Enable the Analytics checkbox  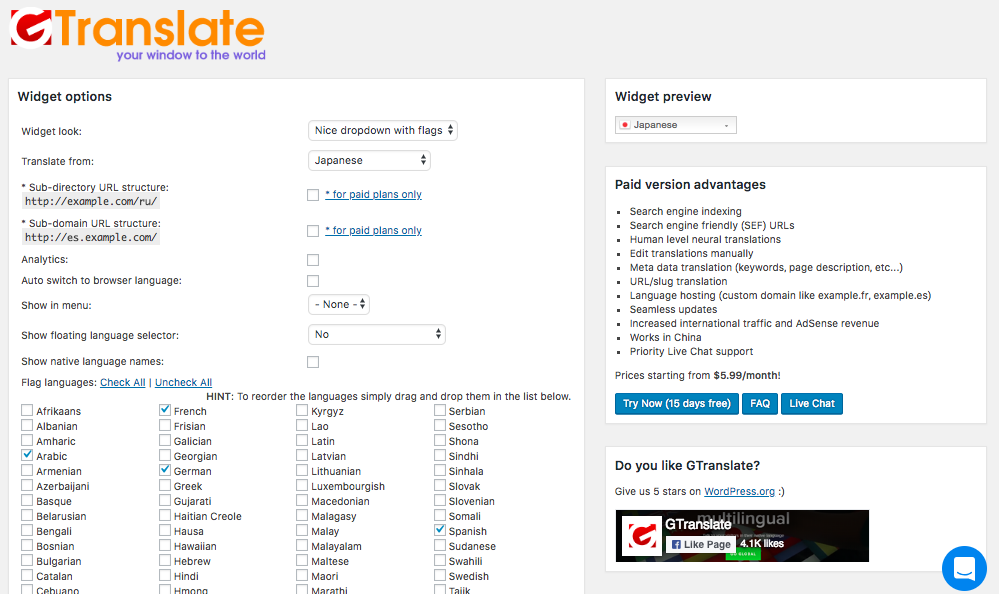[313, 260]
